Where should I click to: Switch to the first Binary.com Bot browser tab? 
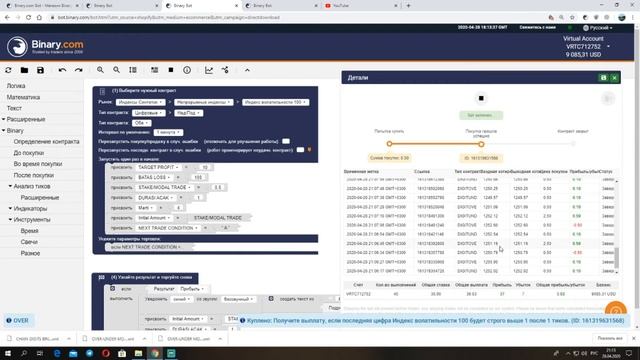42,6
